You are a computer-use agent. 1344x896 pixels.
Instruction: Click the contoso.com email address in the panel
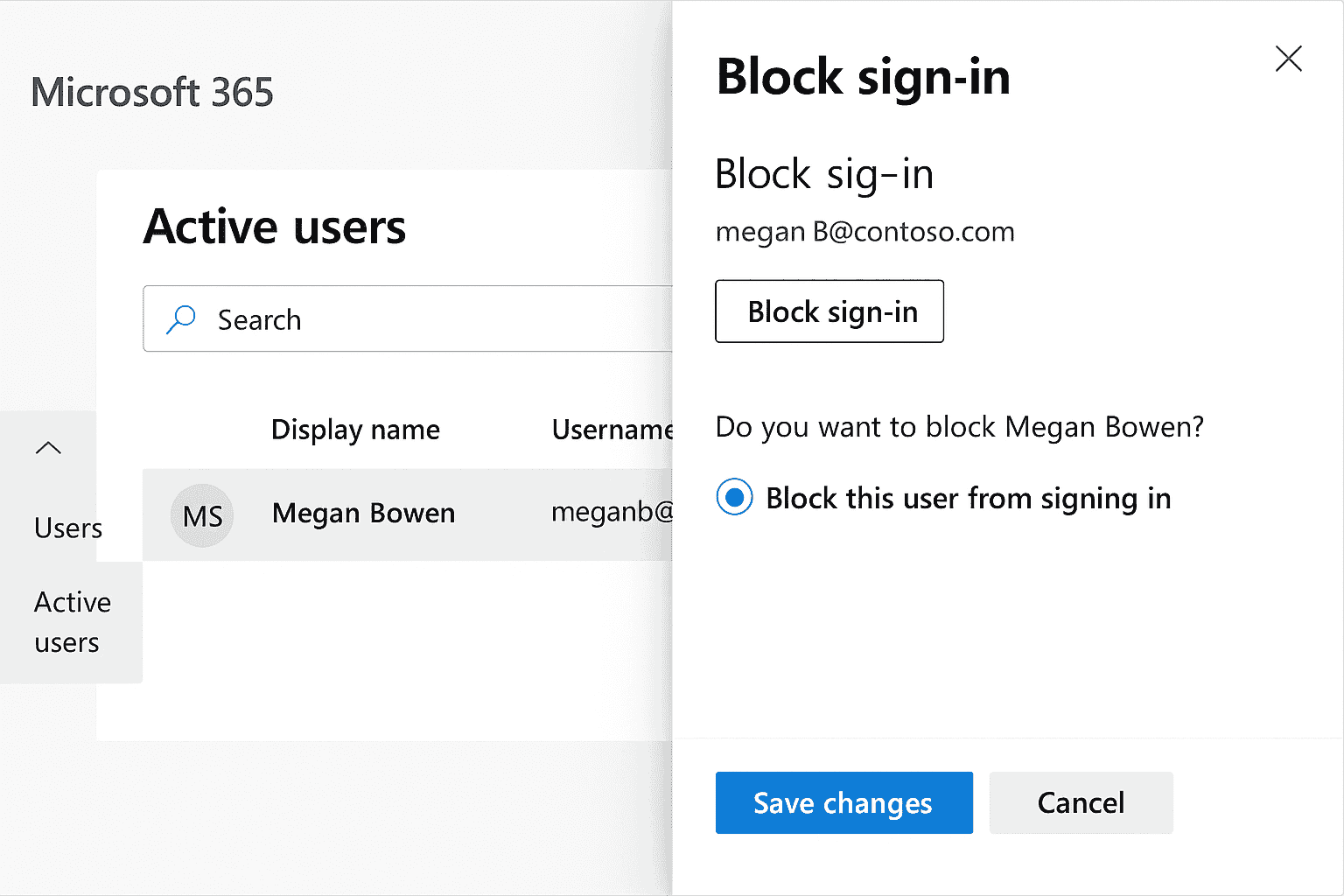click(x=864, y=232)
